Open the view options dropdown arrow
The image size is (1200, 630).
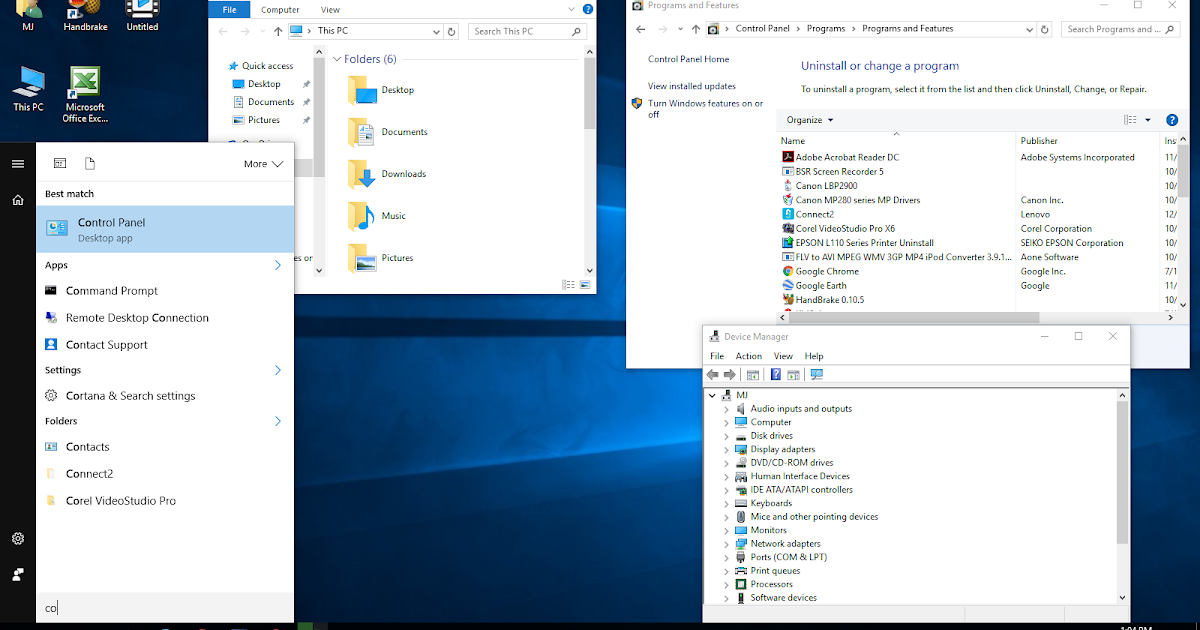pyautogui.click(x=1148, y=120)
